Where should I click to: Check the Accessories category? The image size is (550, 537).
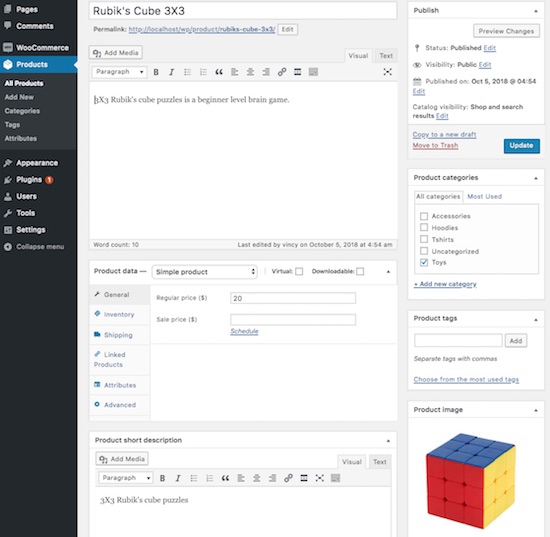click(x=424, y=216)
